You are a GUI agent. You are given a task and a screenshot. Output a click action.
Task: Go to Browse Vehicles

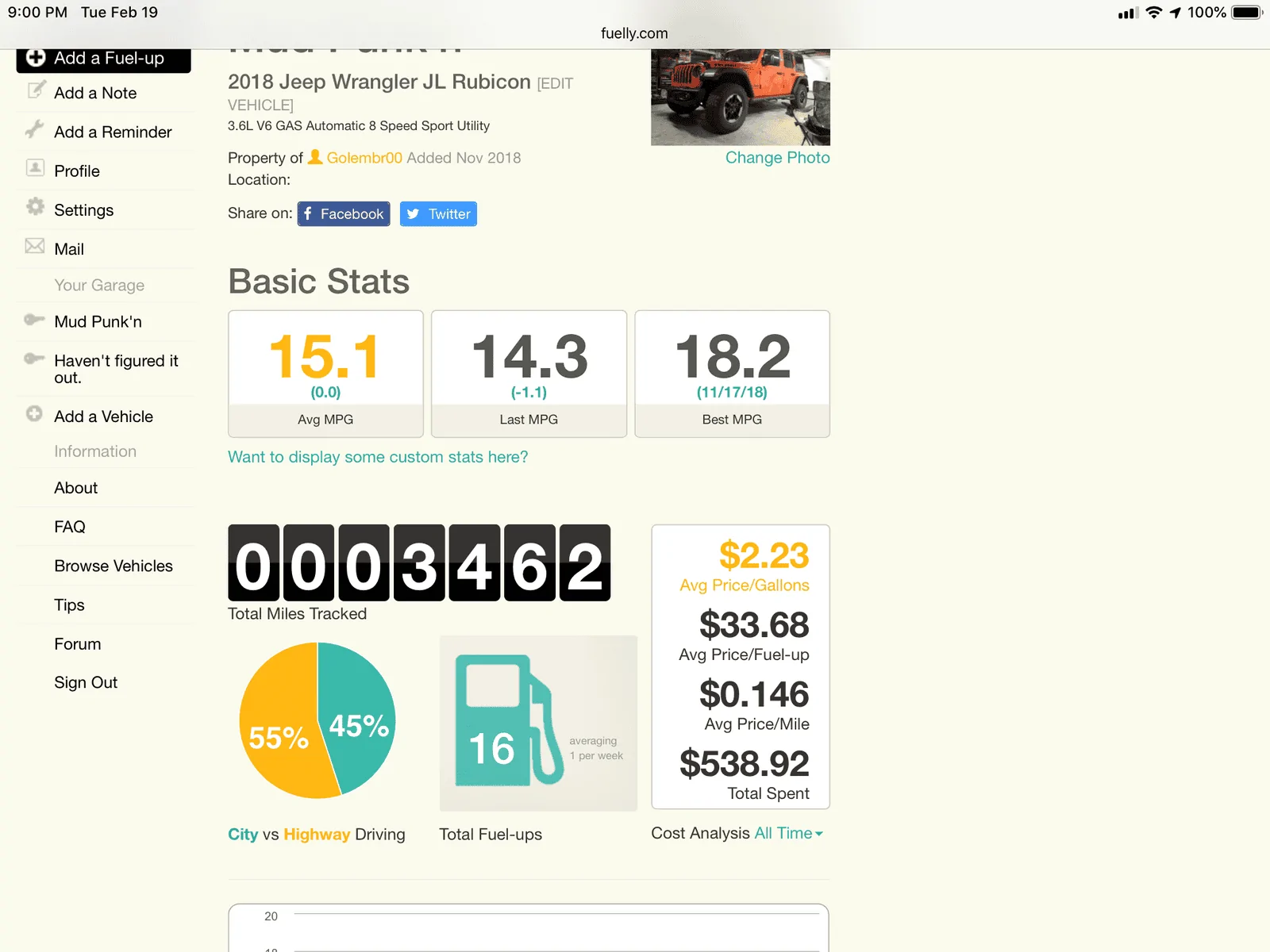[114, 566]
